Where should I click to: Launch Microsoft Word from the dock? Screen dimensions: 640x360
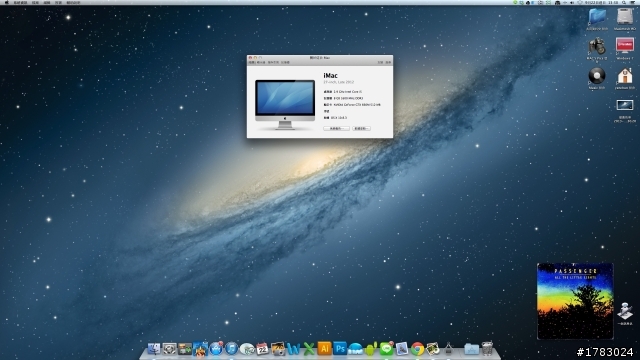tap(293, 349)
